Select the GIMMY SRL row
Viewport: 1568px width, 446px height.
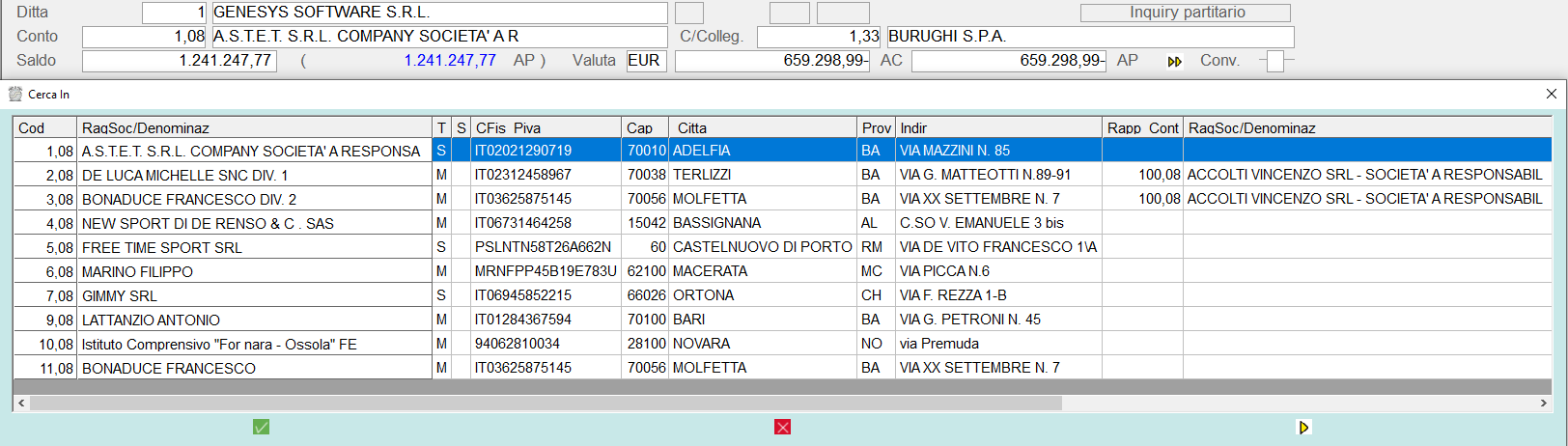(x=254, y=295)
